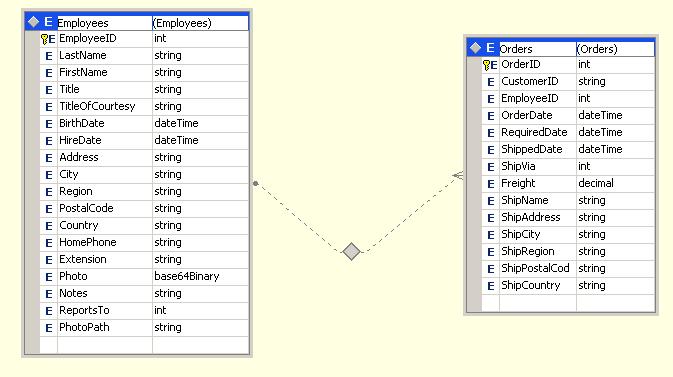Click the E element icon beside Freight
This screenshot has width=673, height=377.
pos(491,184)
